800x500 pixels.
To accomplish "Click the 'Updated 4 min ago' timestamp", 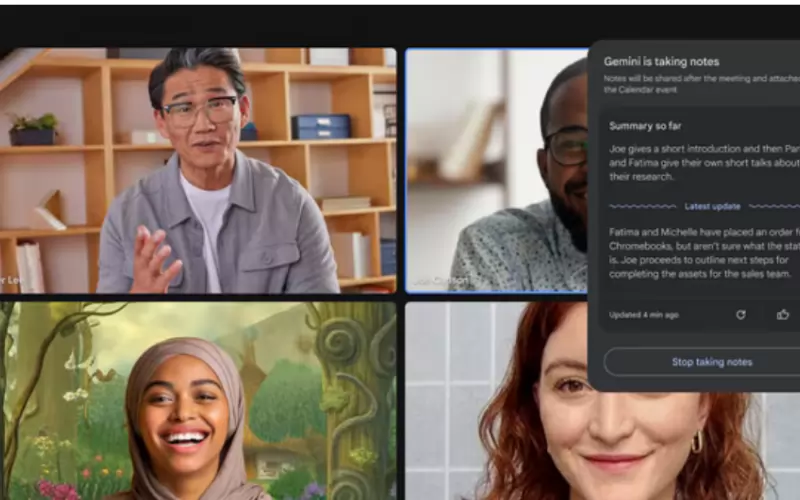I will click(x=644, y=315).
